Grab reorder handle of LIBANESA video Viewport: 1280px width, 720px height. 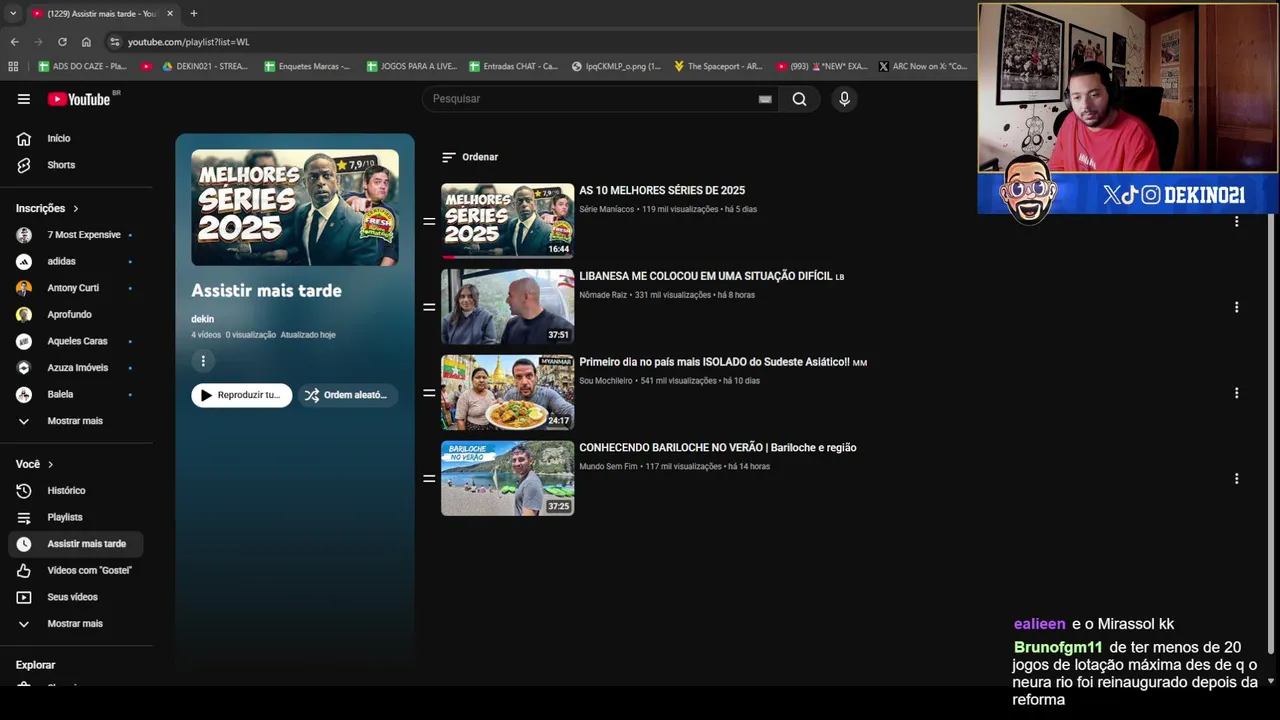429,307
